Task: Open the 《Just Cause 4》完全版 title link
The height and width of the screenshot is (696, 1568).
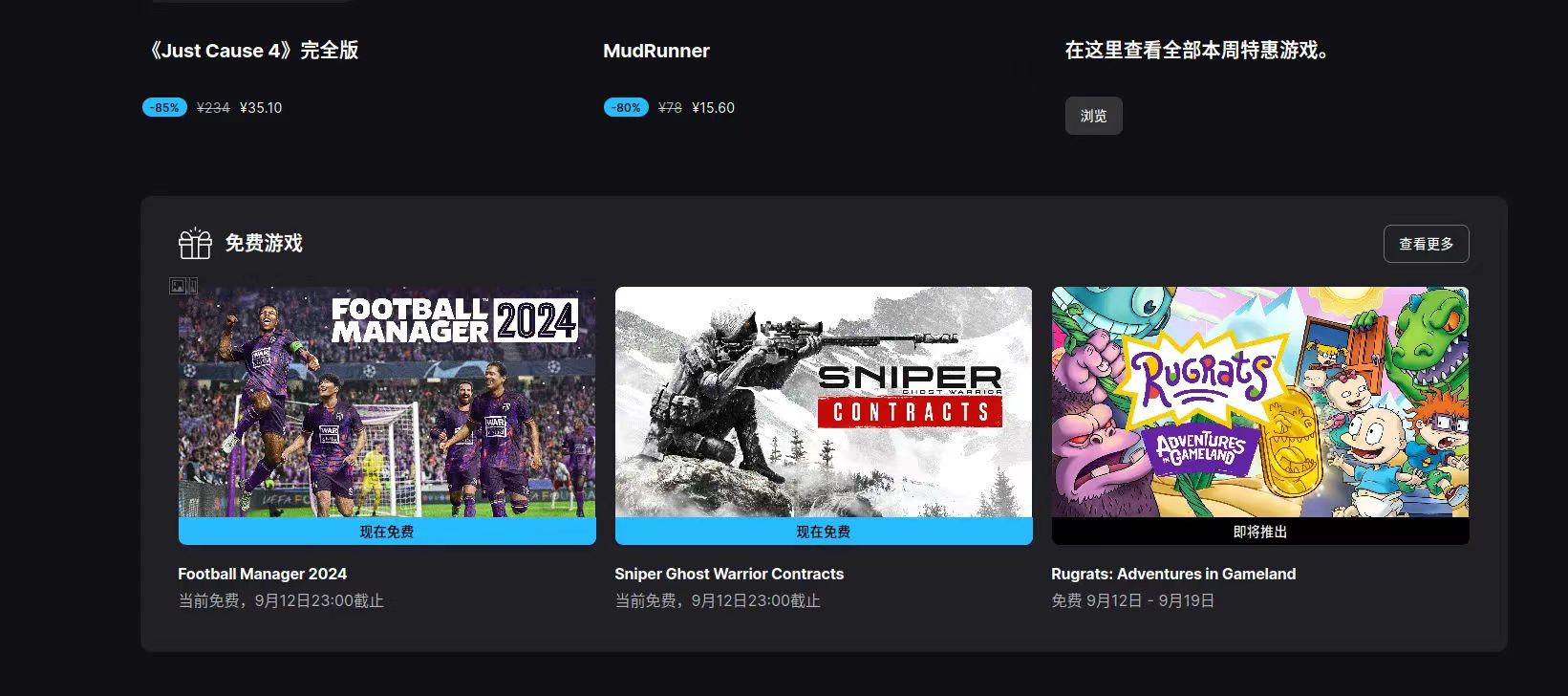Action: pyautogui.click(x=250, y=51)
